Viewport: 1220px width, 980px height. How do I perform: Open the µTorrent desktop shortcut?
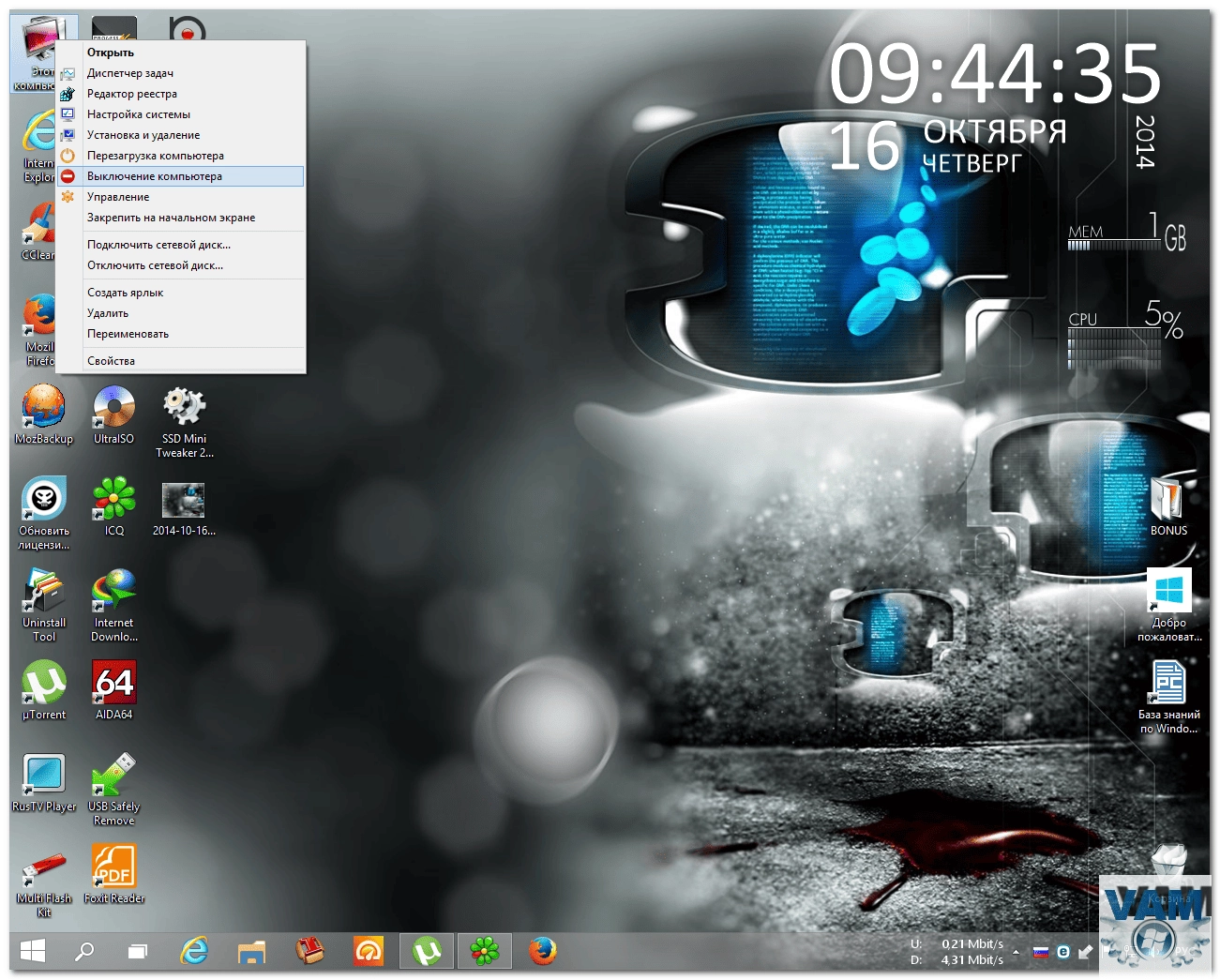[x=44, y=690]
